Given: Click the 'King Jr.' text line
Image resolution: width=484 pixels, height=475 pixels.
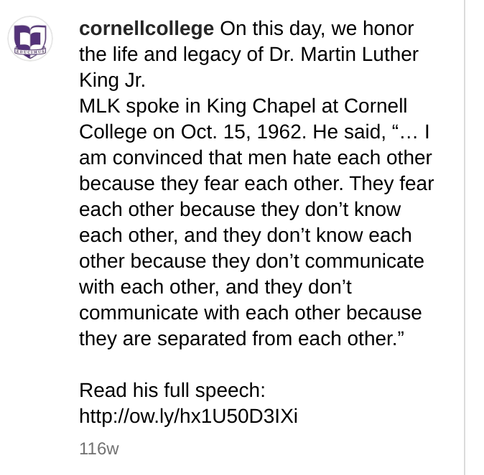Looking at the screenshot, I should click(112, 80).
